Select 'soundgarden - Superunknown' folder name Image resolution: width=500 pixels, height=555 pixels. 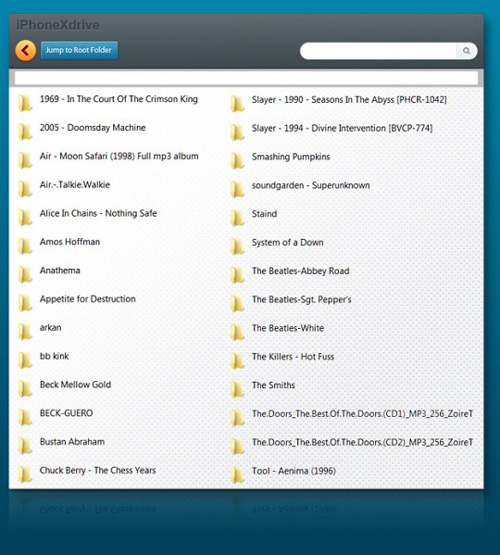[311, 185]
